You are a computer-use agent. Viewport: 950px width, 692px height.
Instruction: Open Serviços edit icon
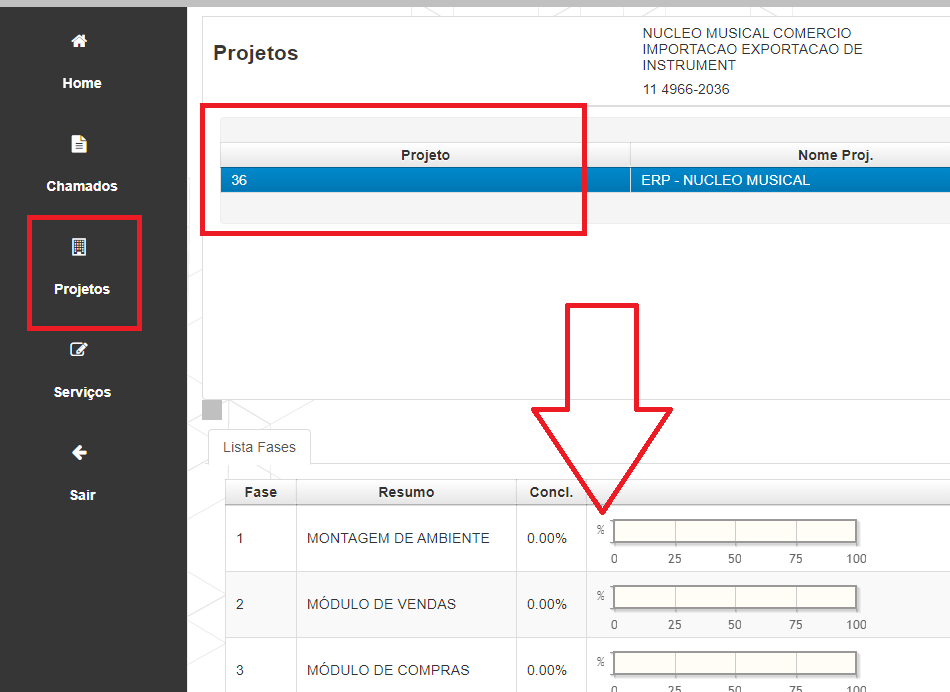pyautogui.click(x=79, y=350)
